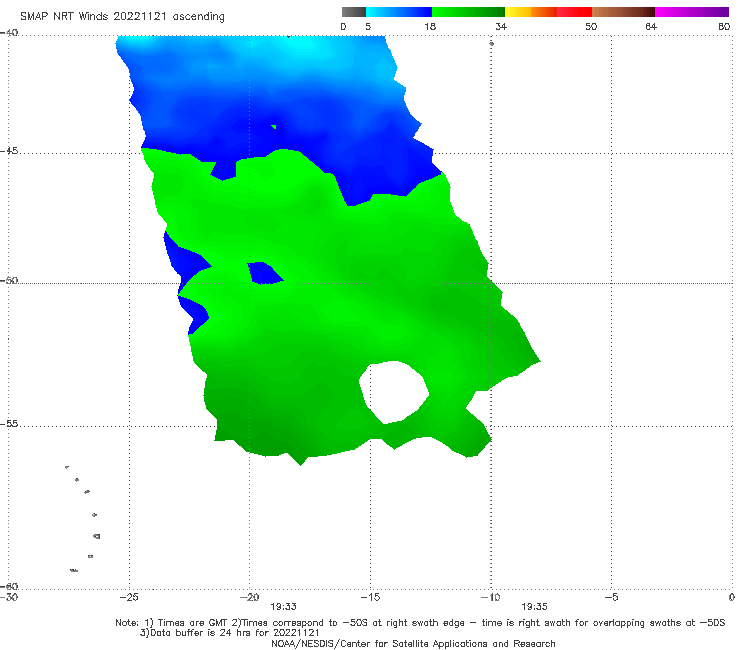Click the latitude axis label '-45'
Image resolution: width=740 pixels, height=650 pixels.
tap(9, 151)
